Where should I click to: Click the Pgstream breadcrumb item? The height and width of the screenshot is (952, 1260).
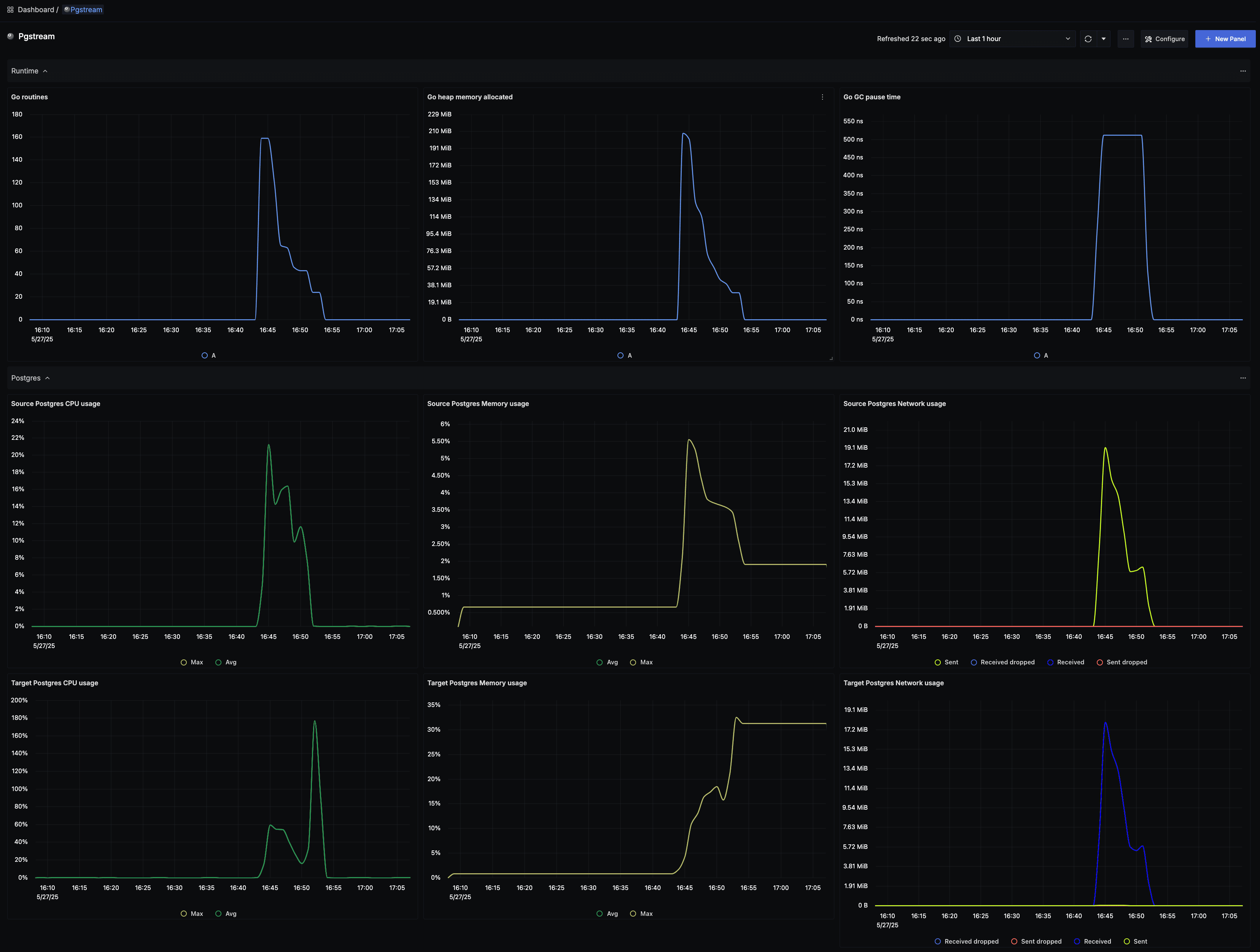tap(86, 10)
